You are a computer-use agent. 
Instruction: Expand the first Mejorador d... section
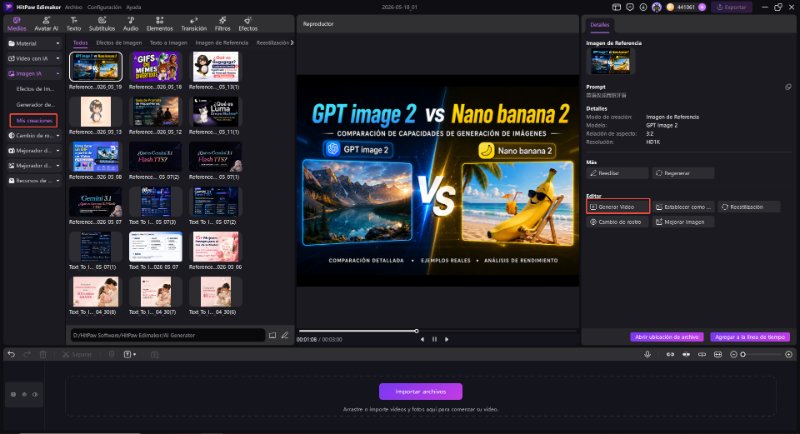pyautogui.click(x=34, y=151)
